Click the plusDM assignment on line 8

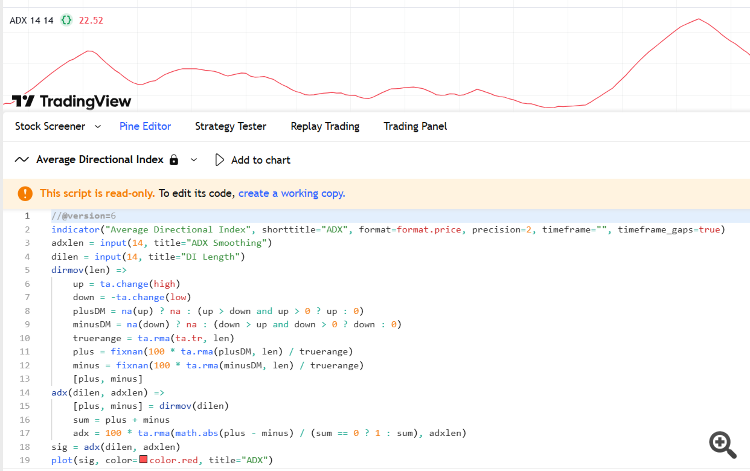(218, 311)
